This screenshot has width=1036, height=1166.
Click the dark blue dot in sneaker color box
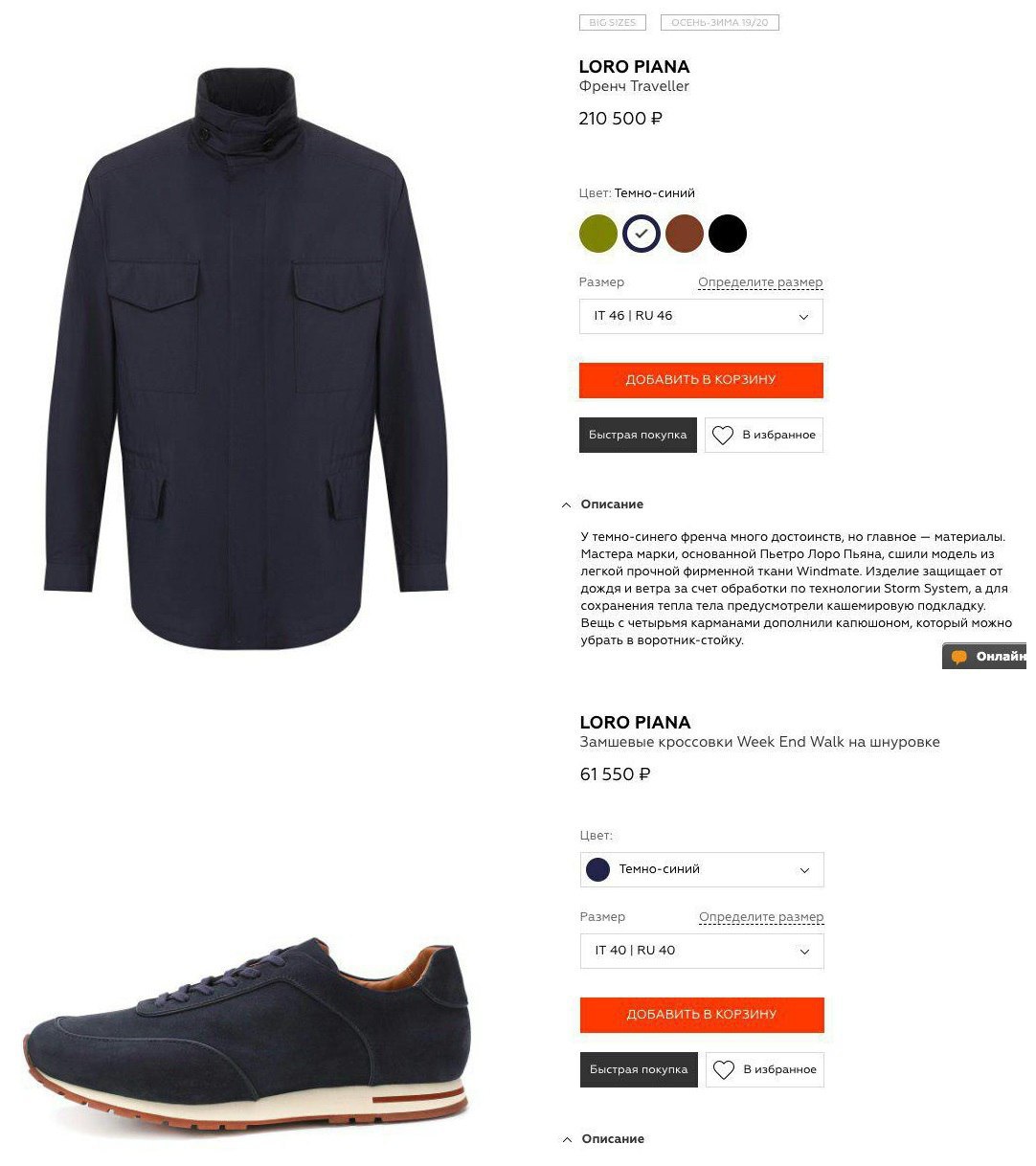598,870
